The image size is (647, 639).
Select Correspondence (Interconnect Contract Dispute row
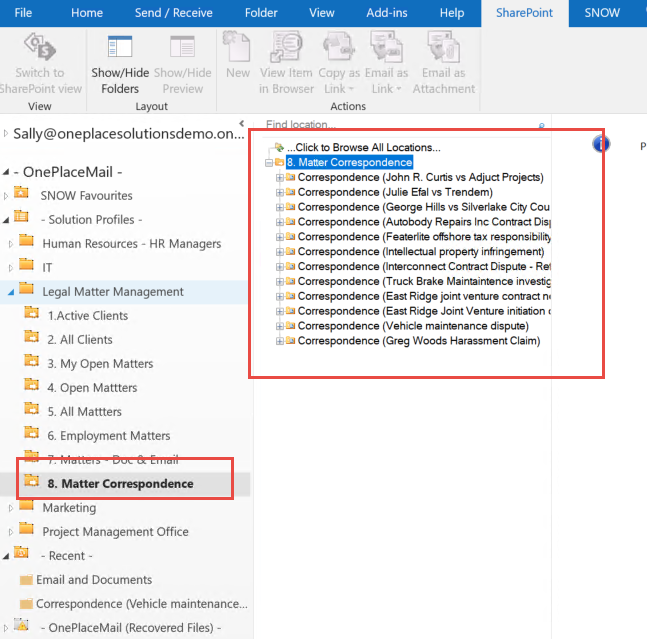(424, 266)
